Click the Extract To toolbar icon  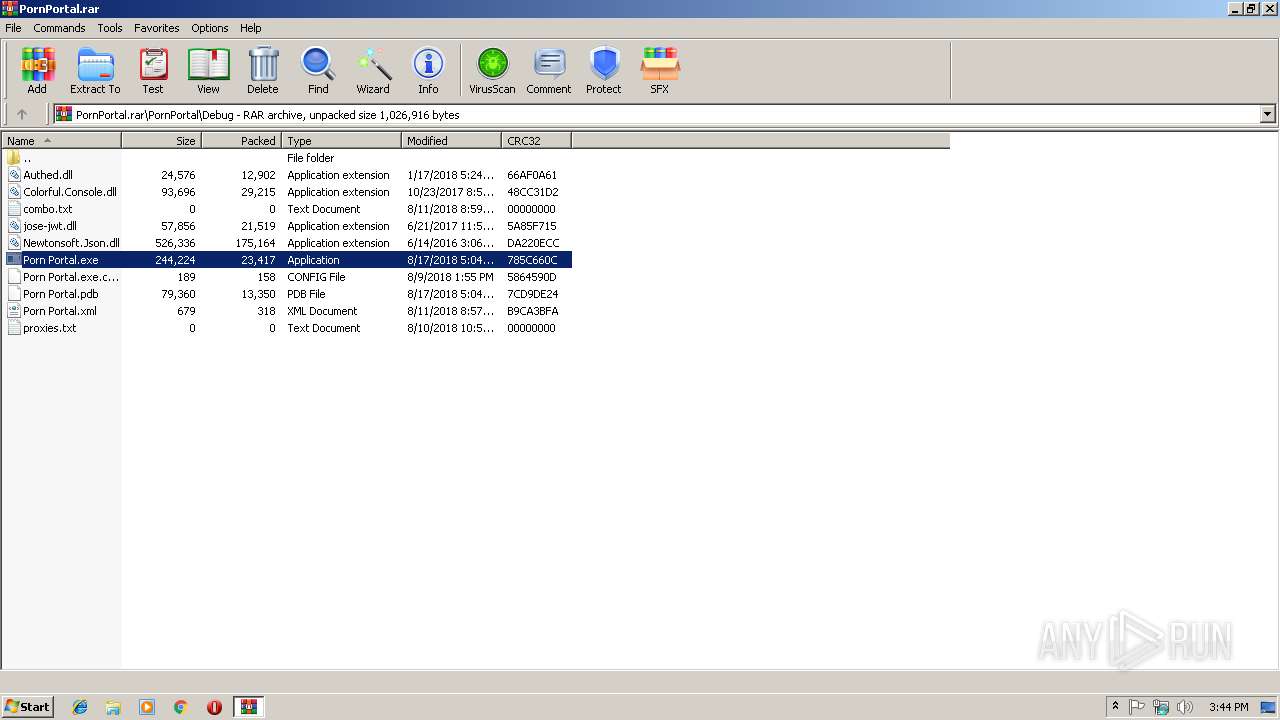(95, 70)
